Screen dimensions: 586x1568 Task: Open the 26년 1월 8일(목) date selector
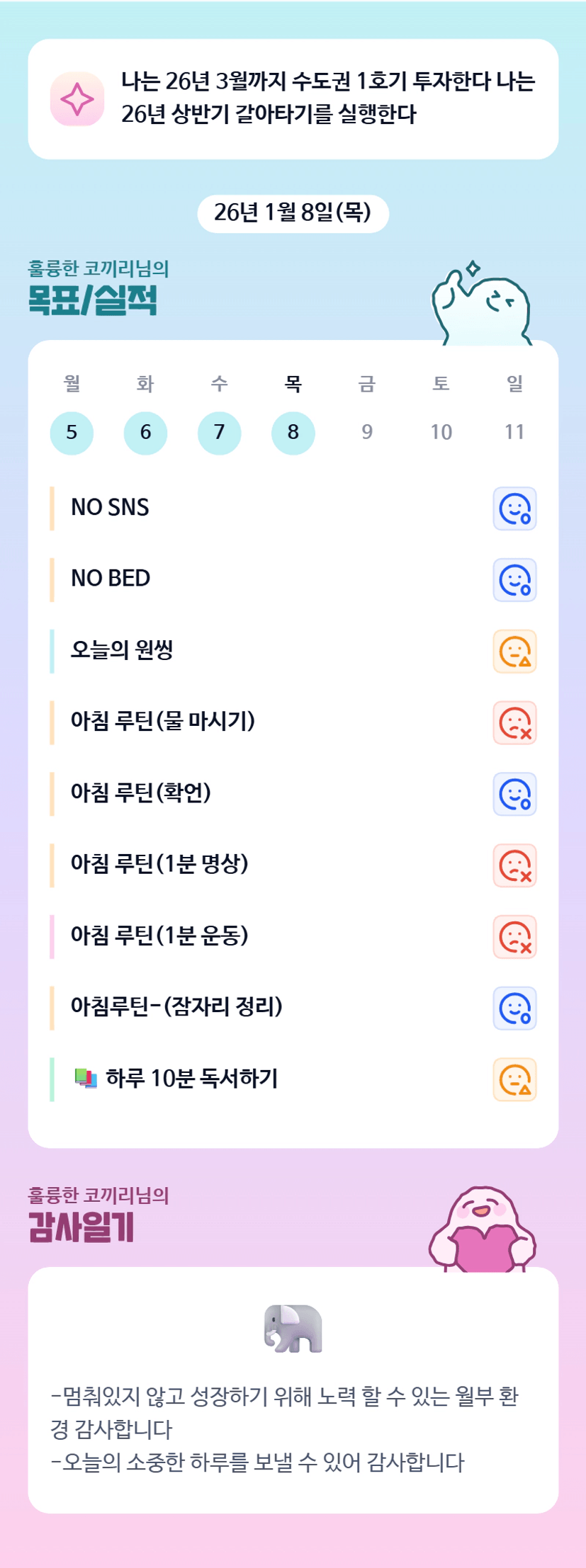pyautogui.click(x=293, y=213)
